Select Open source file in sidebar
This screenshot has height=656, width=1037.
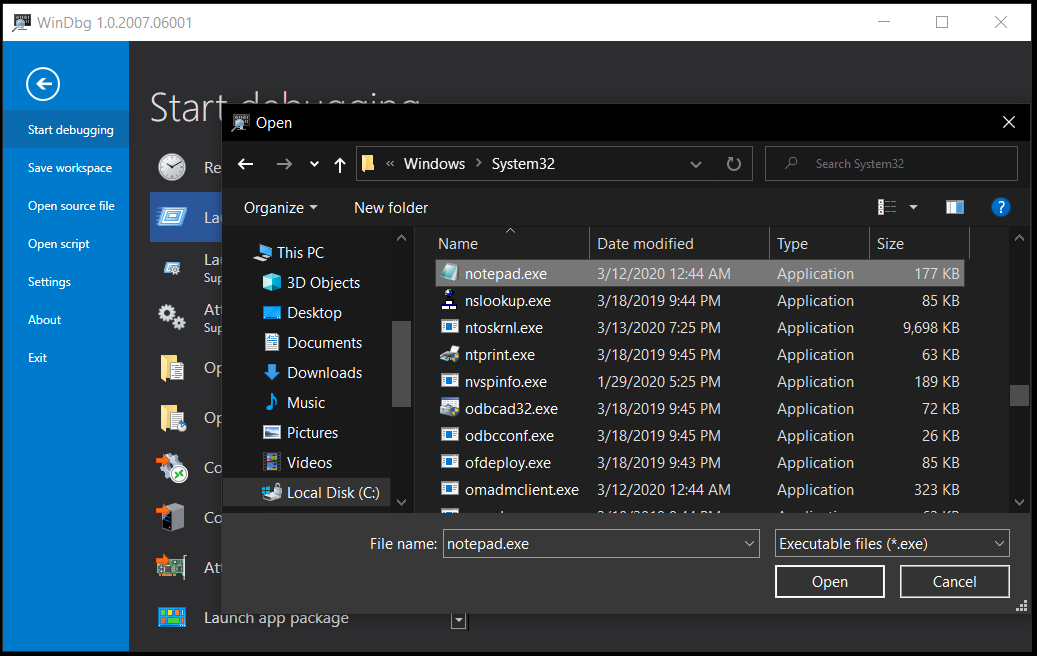(71, 206)
